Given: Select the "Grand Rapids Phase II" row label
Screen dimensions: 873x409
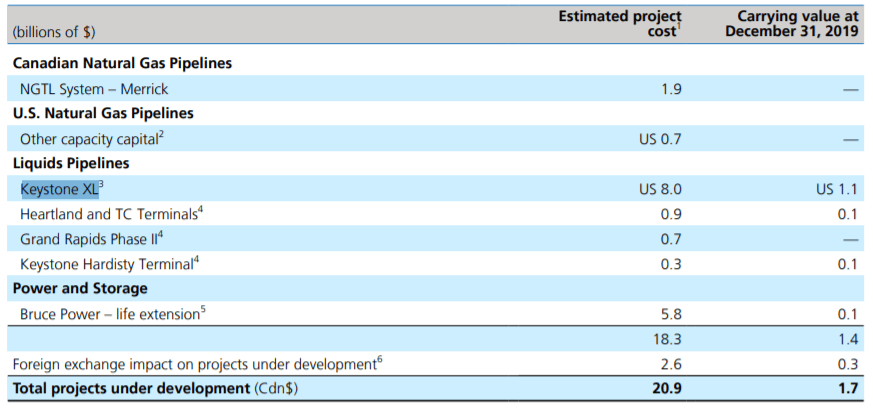Looking at the screenshot, I should pos(91,239).
